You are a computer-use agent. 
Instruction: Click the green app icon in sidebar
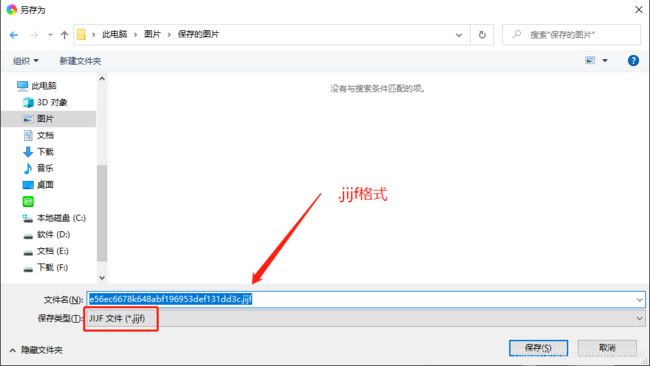(28, 201)
